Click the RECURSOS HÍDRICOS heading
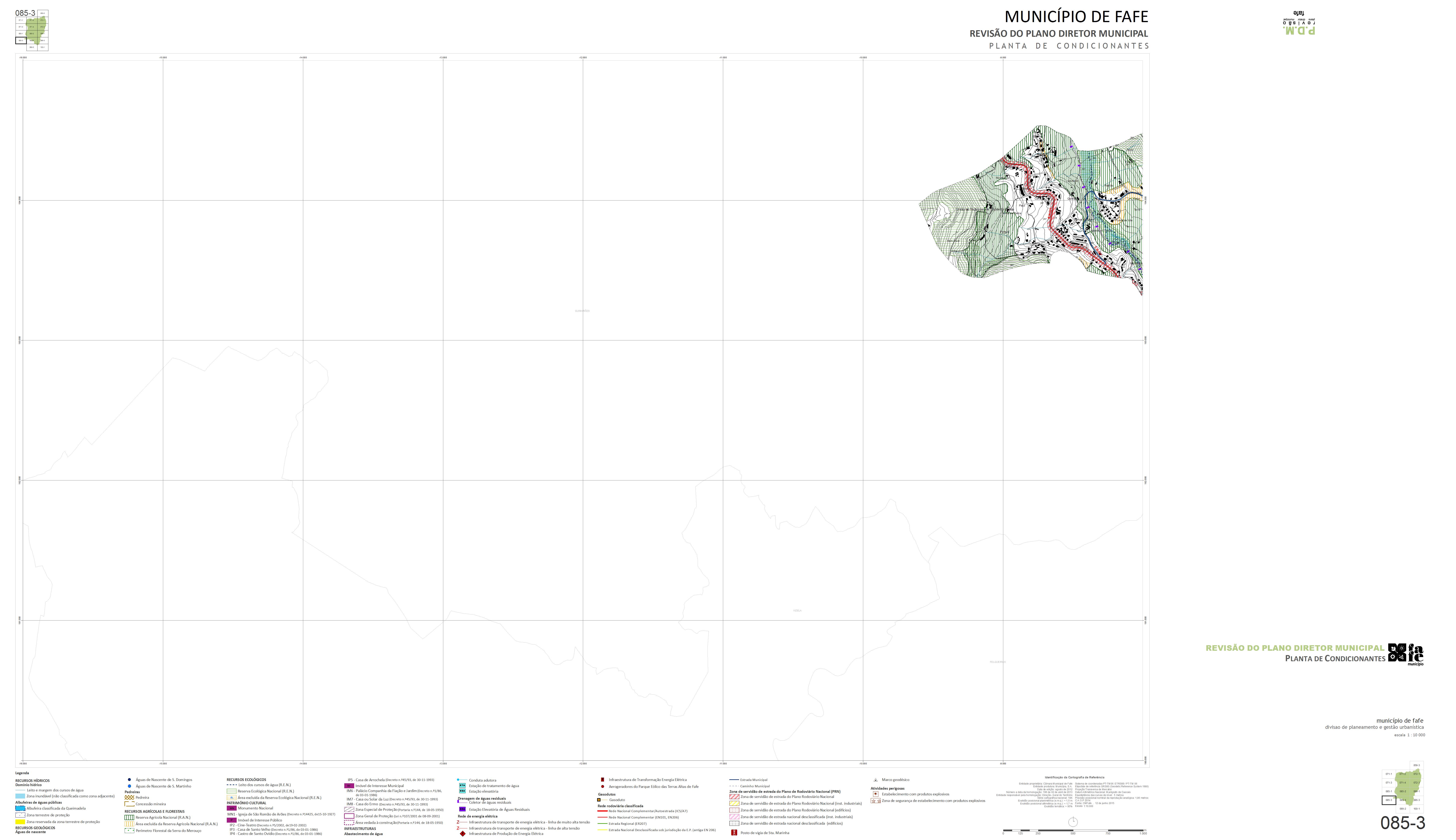The width and height of the screenshot is (1456, 840). click(x=32, y=781)
